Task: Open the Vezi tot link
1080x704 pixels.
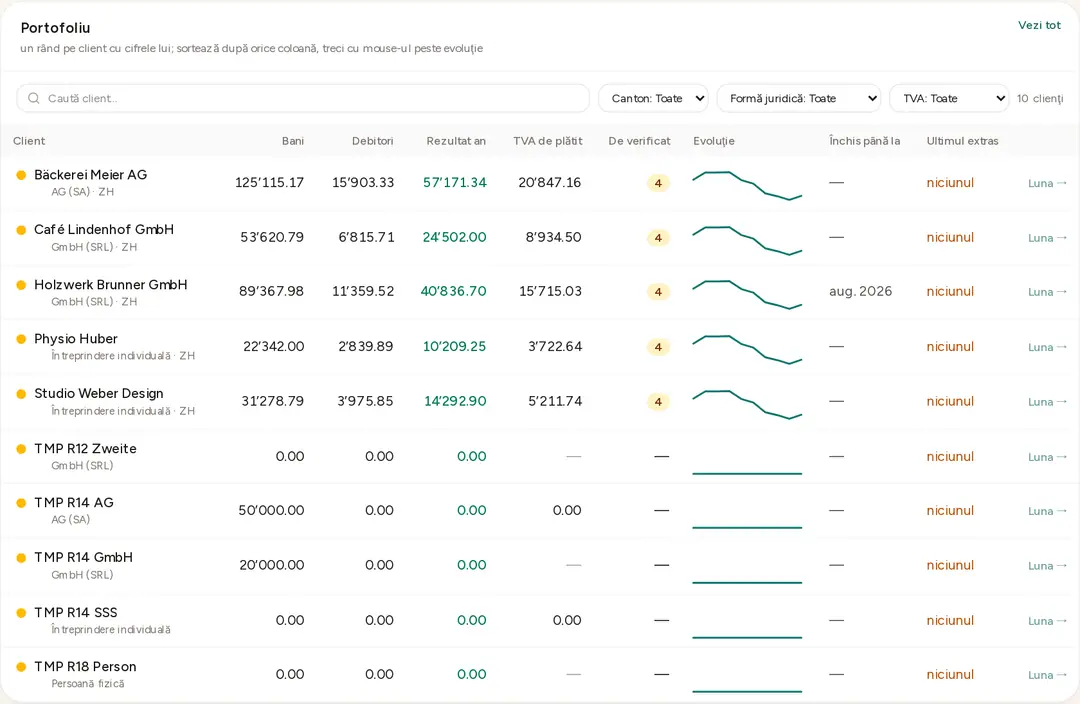Action: pyautogui.click(x=1039, y=25)
